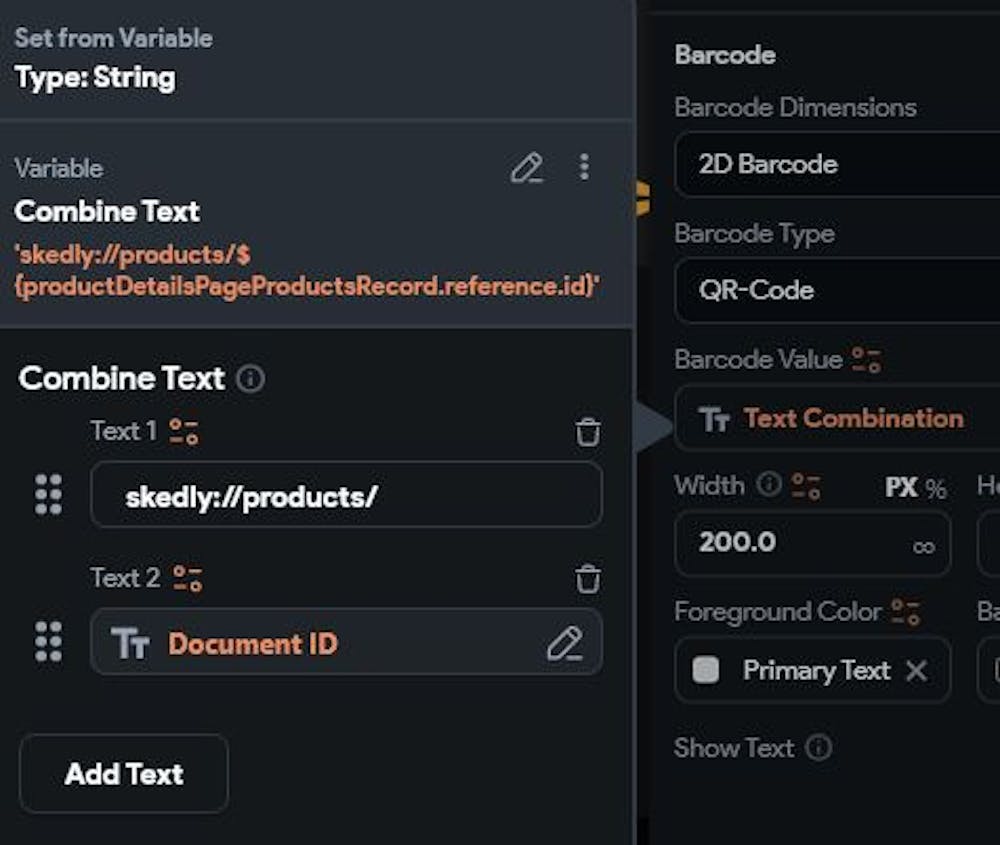Viewport: 1000px width, 845px height.
Task: Click the Text 2 variable binding icon
Action: pyautogui.click(x=187, y=579)
